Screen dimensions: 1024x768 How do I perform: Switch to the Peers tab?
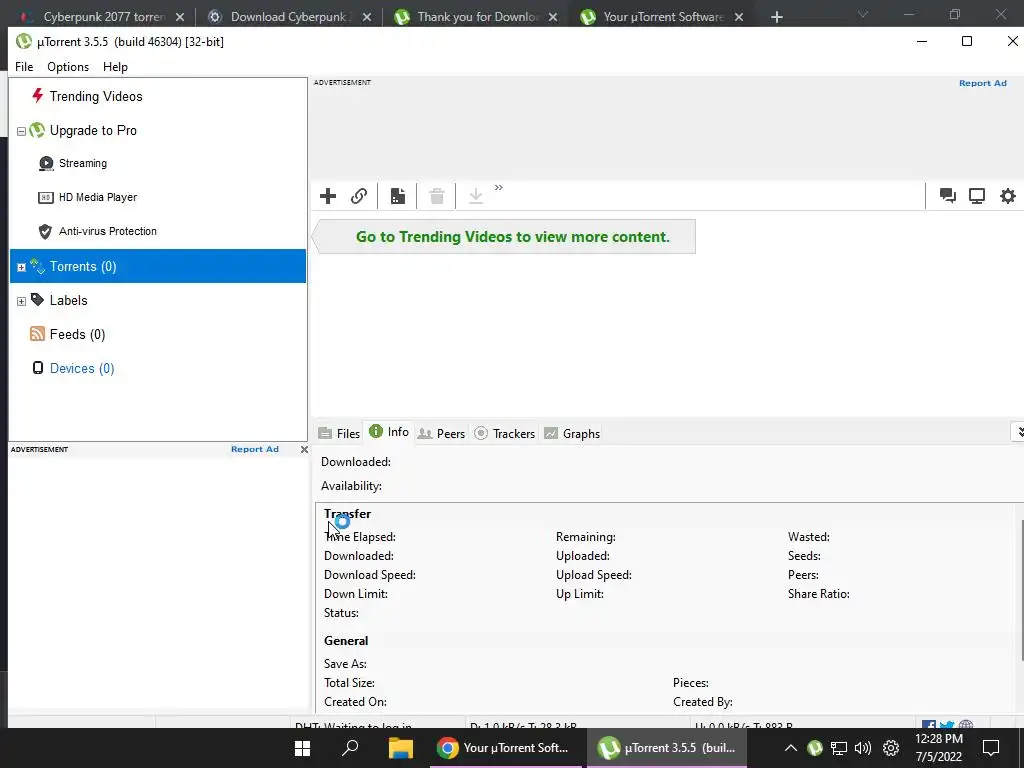click(441, 434)
